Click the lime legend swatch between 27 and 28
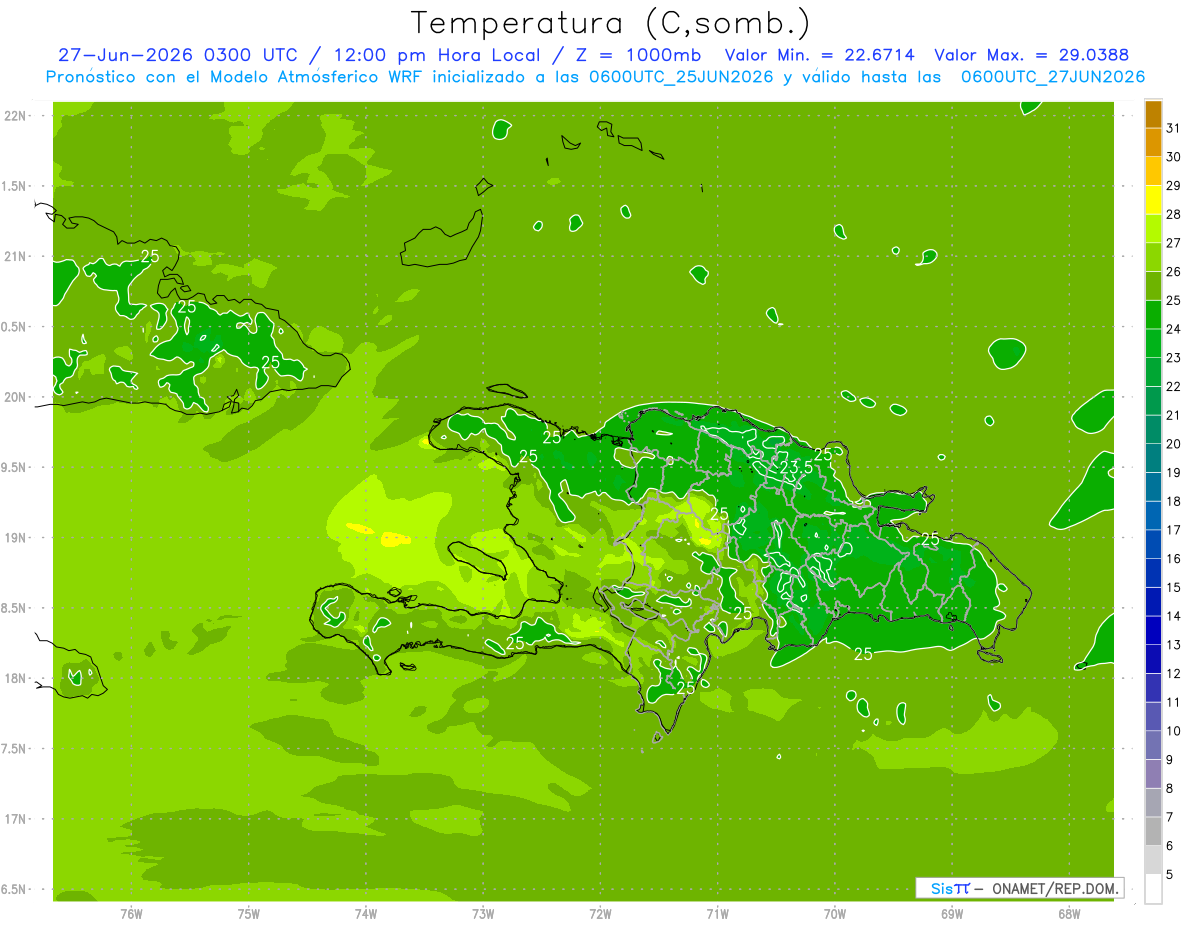This screenshot has height=927, width=1200. pyautogui.click(x=1153, y=228)
